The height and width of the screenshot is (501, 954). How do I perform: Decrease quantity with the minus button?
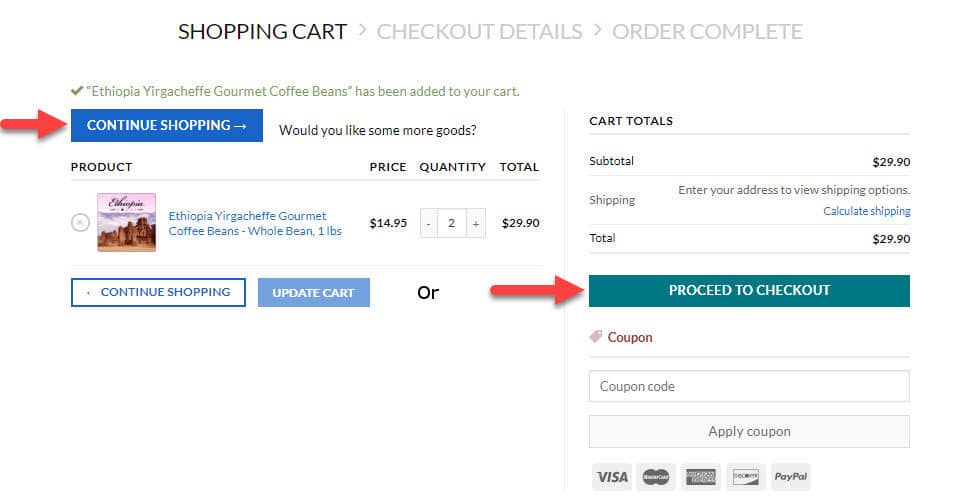tap(428, 223)
